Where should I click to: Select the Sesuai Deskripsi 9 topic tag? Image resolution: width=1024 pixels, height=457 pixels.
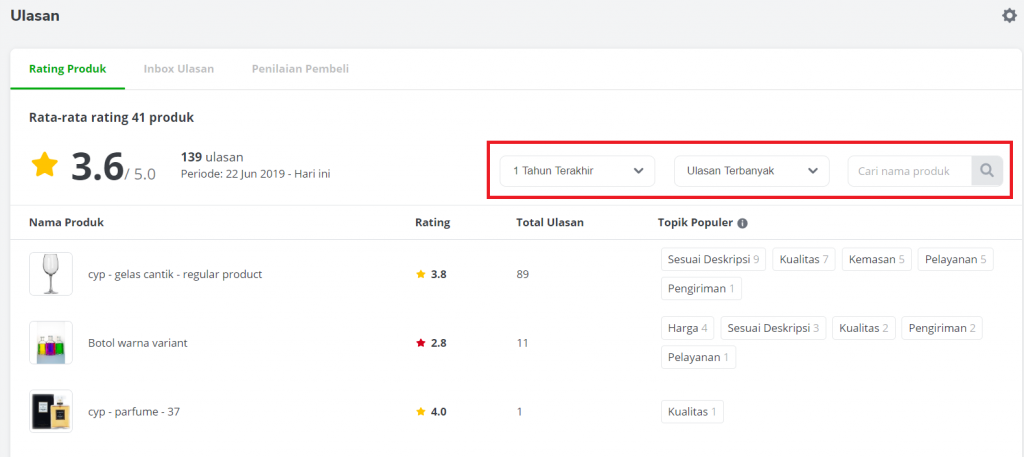(713, 259)
